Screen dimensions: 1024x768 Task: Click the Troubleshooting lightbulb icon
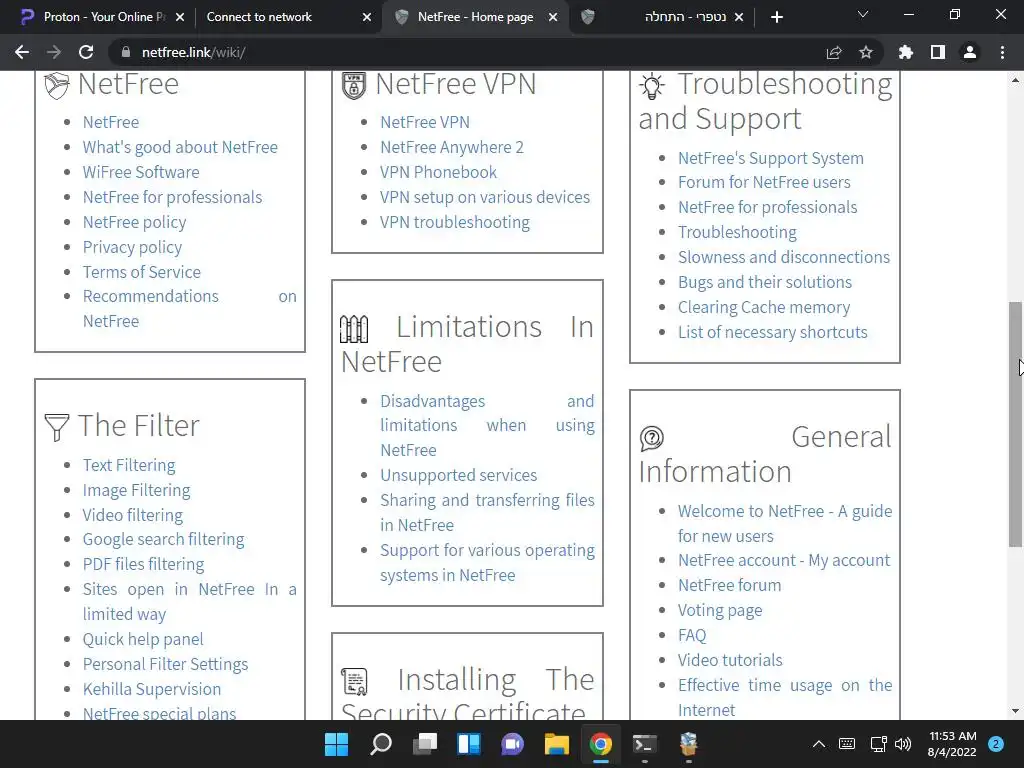point(652,86)
